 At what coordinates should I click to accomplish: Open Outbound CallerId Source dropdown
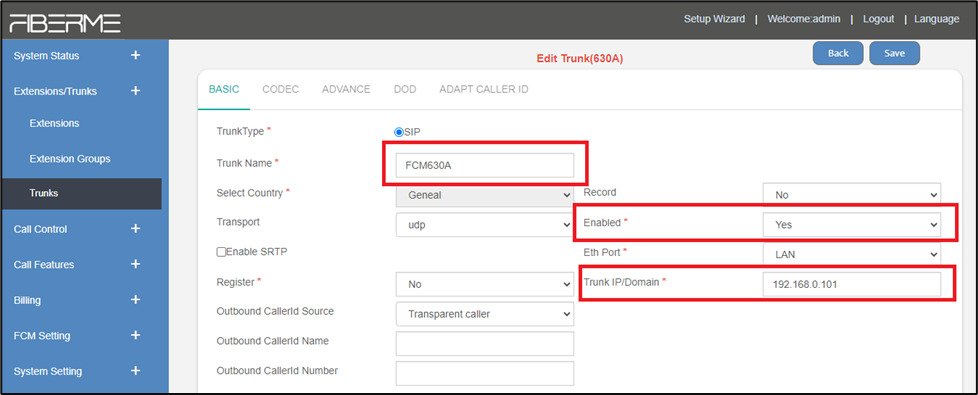point(485,314)
